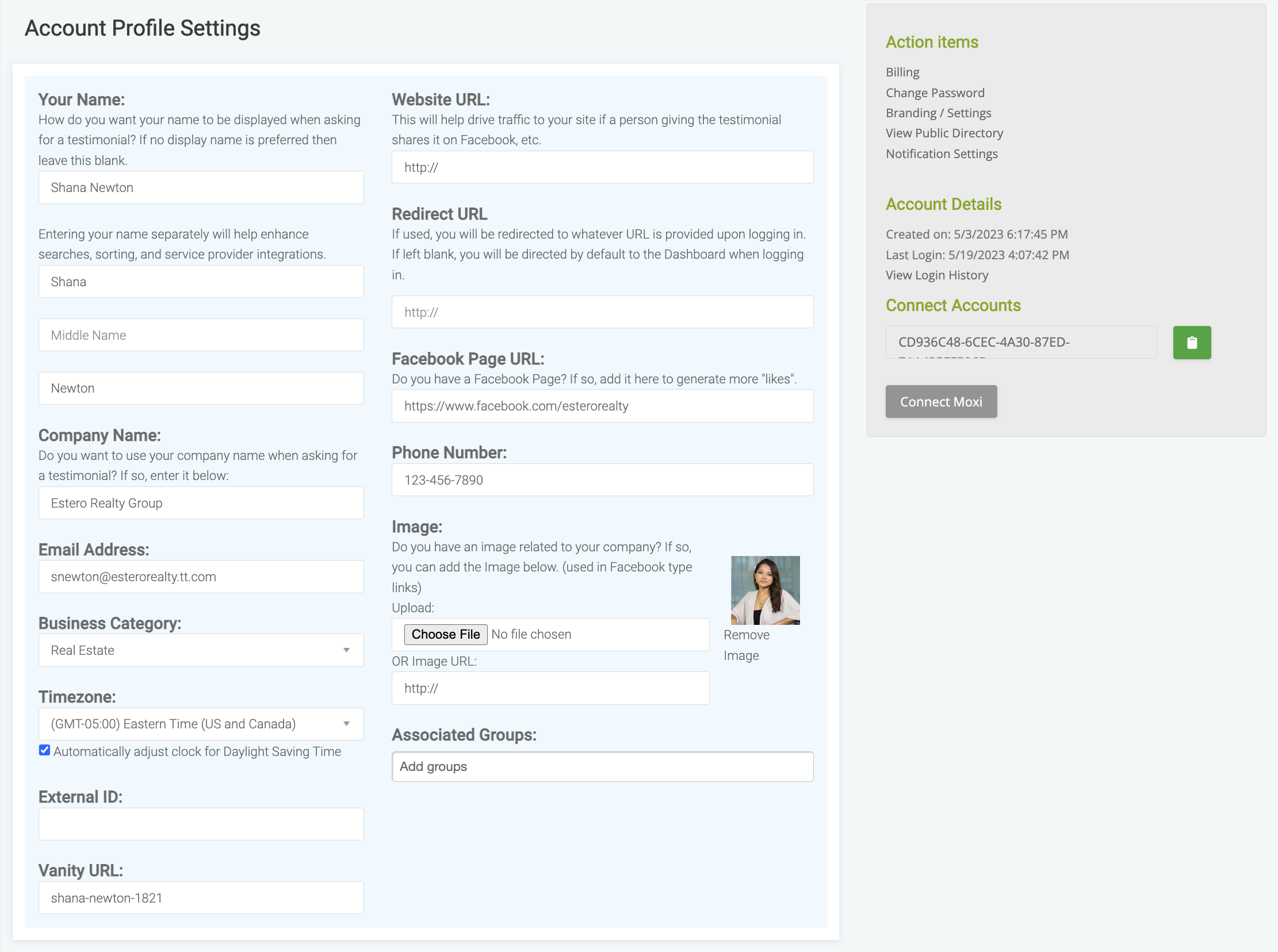This screenshot has height=952, width=1278.
Task: Click View Login History link
Action: click(936, 275)
